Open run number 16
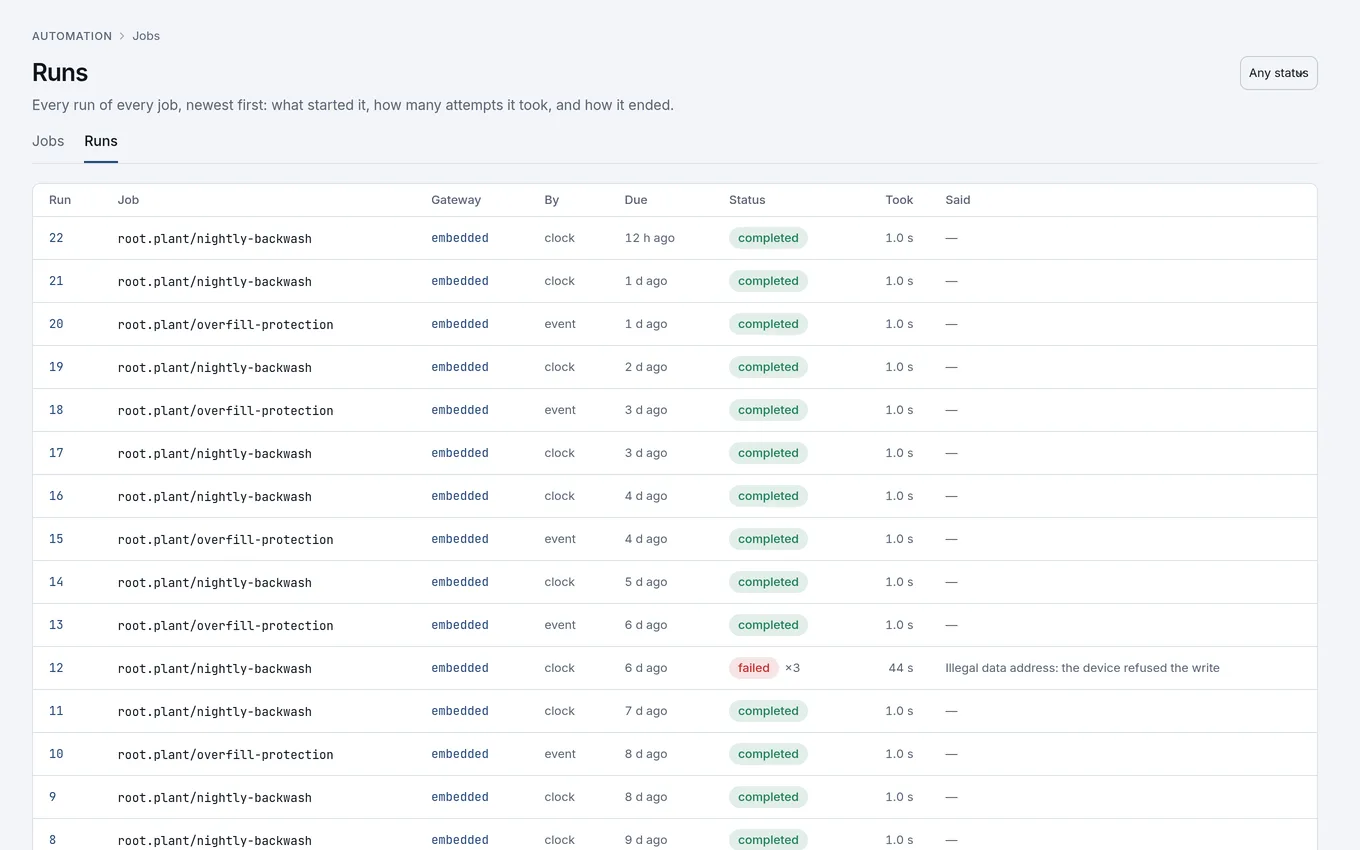This screenshot has height=850, width=1360. (56, 496)
